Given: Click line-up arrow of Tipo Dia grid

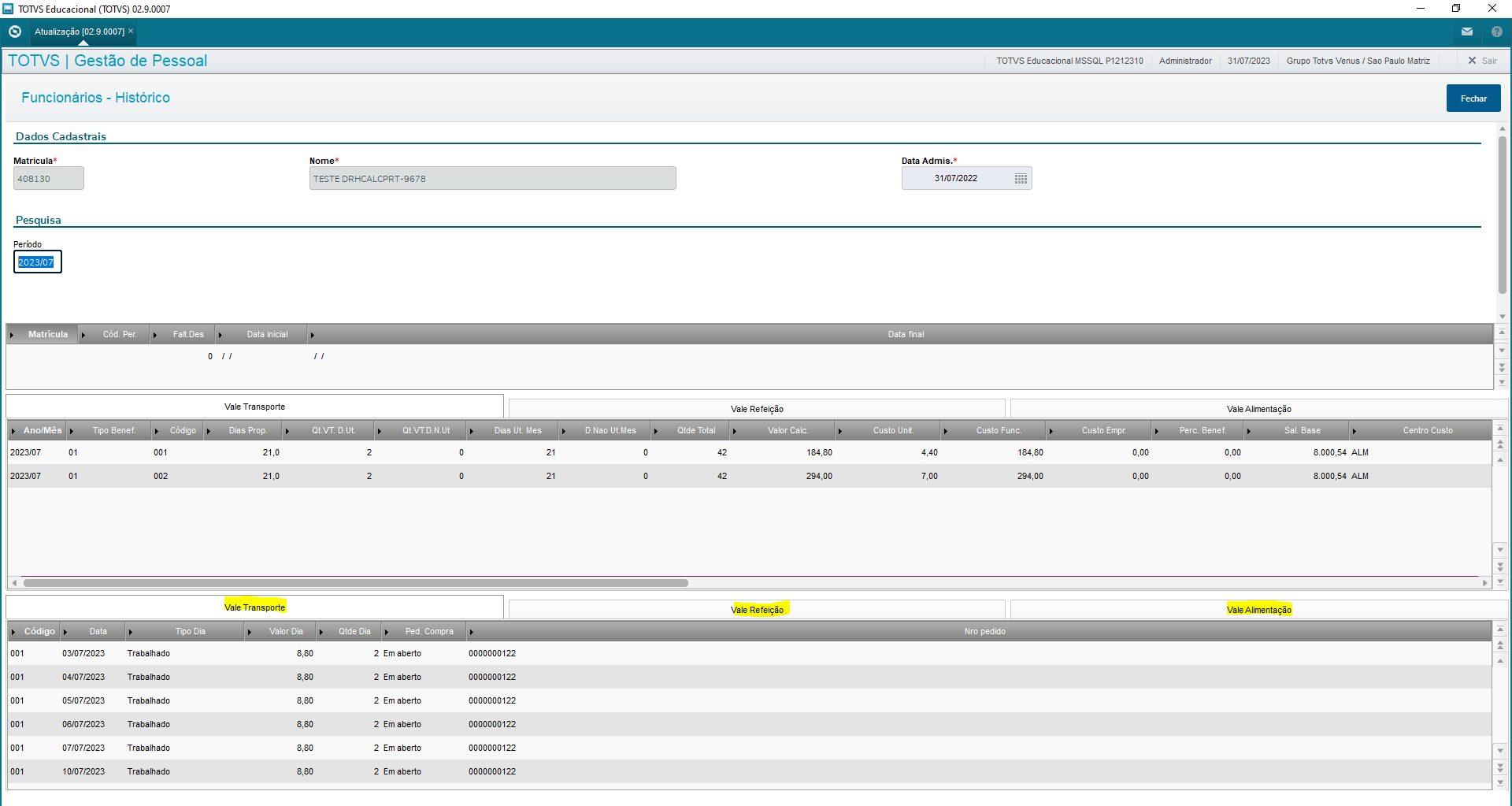Looking at the screenshot, I should coord(1501,660).
